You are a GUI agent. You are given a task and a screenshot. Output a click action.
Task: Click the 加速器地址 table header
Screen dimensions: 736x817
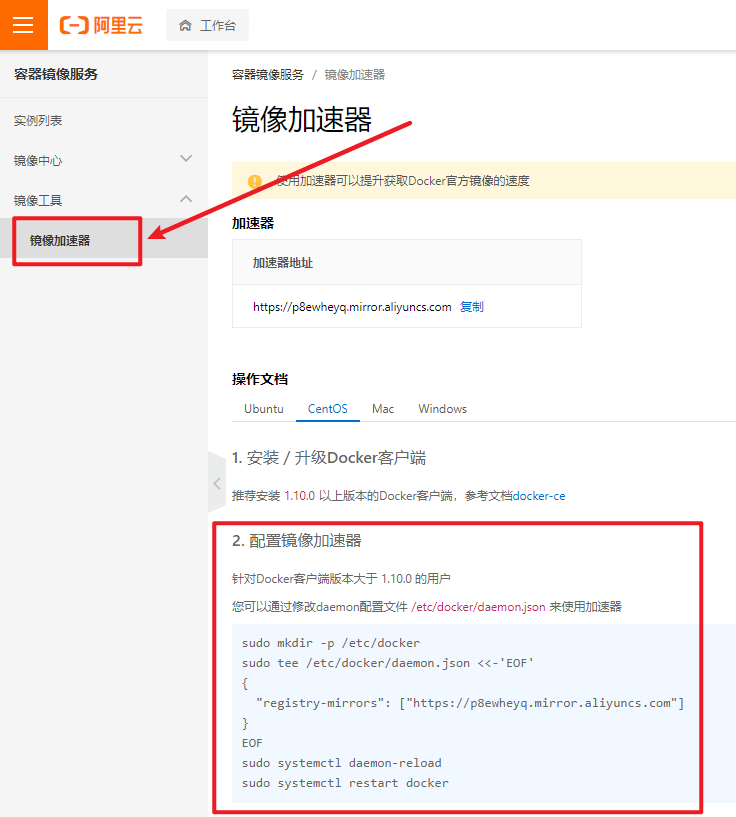[283, 263]
